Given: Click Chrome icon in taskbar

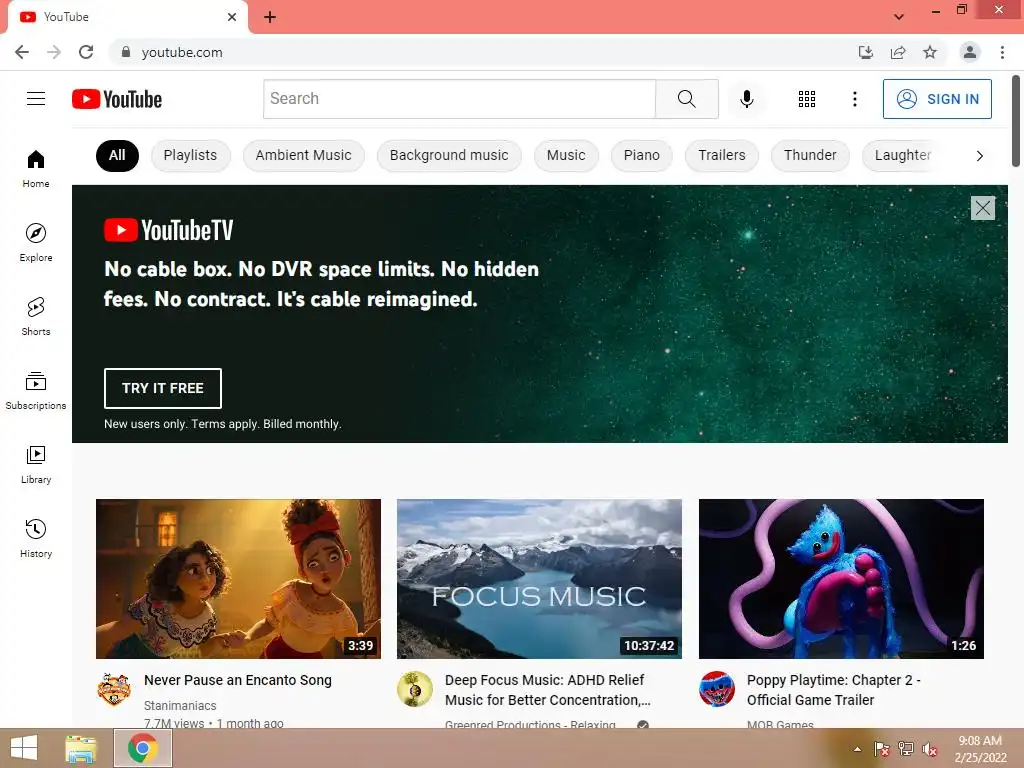Looking at the screenshot, I should 143,748.
